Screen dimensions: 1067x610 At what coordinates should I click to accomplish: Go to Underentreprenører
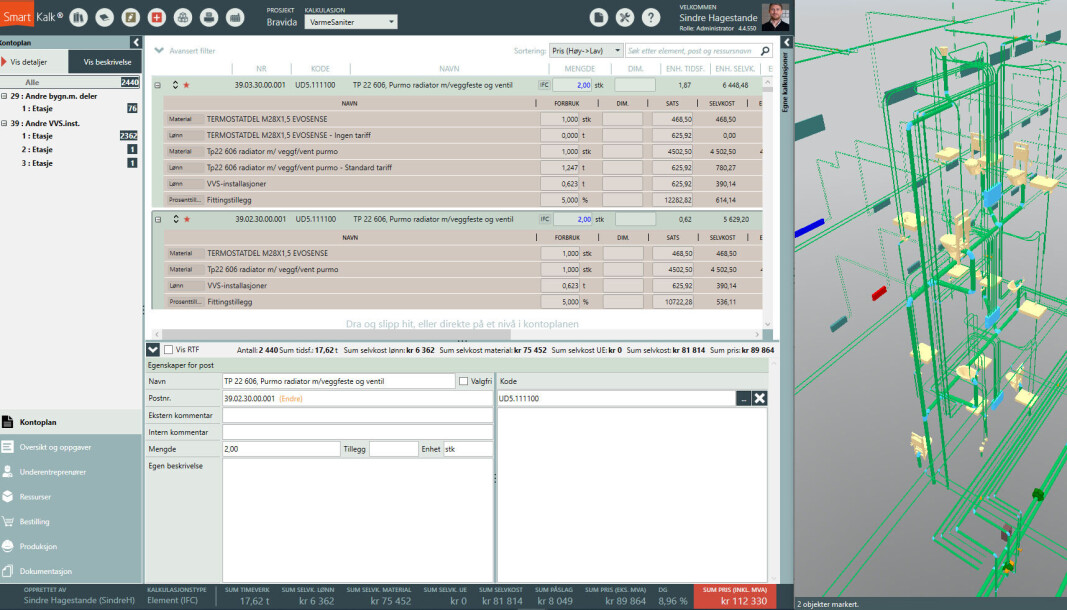pyautogui.click(x=71, y=472)
